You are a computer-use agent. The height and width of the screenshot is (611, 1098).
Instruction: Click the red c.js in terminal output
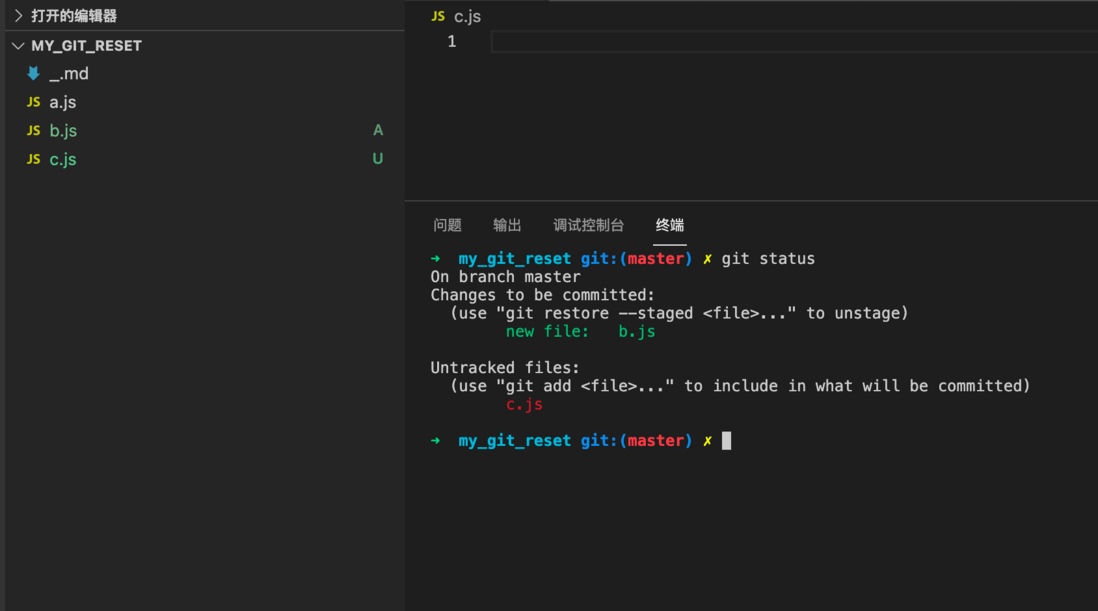coord(524,405)
